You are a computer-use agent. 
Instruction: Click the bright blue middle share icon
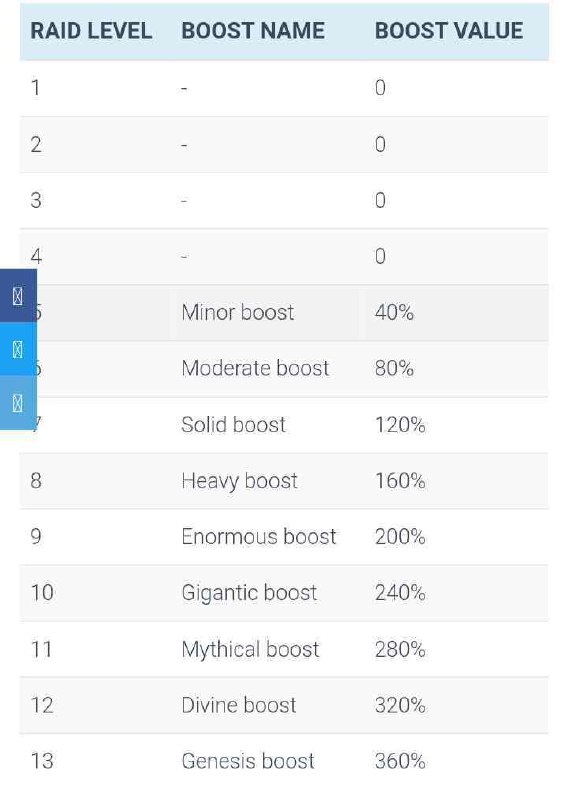click(x=18, y=349)
